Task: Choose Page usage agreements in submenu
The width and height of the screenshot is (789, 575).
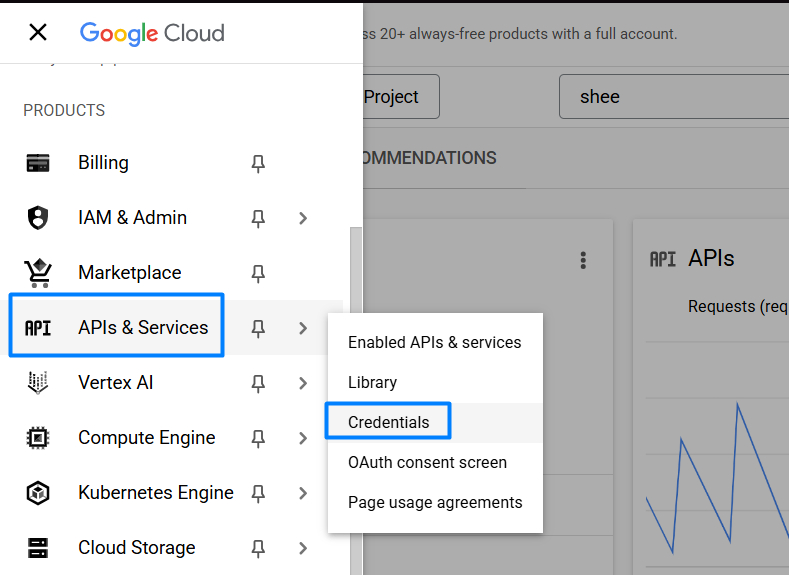Action: 435,503
